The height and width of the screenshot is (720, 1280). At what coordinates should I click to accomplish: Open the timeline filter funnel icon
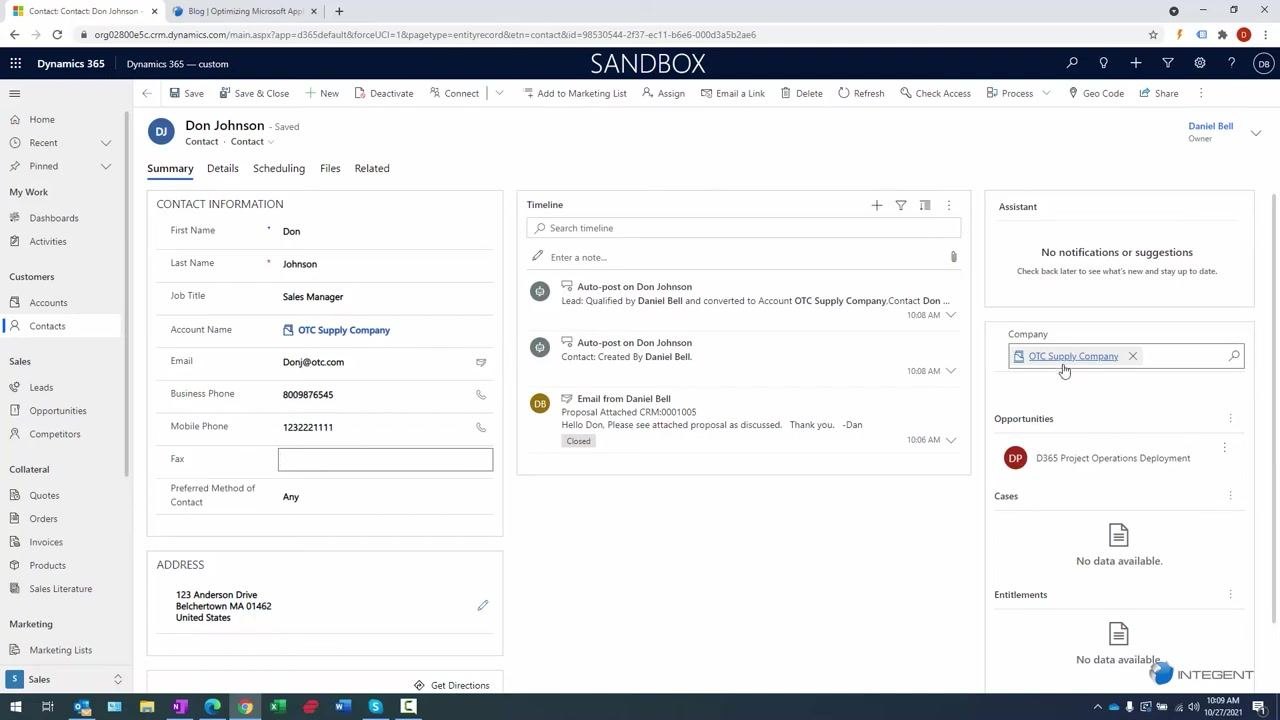(x=901, y=205)
